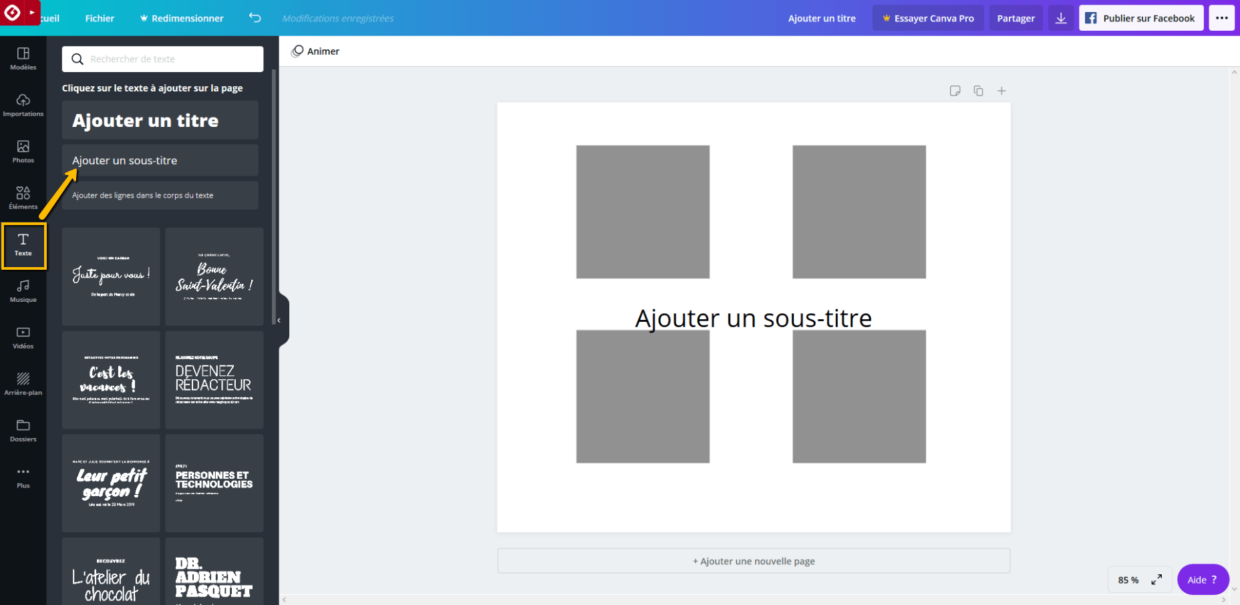Screen dimensions: 1240x605
Task: Click the undo arrow icon
Action: [x=255, y=18]
